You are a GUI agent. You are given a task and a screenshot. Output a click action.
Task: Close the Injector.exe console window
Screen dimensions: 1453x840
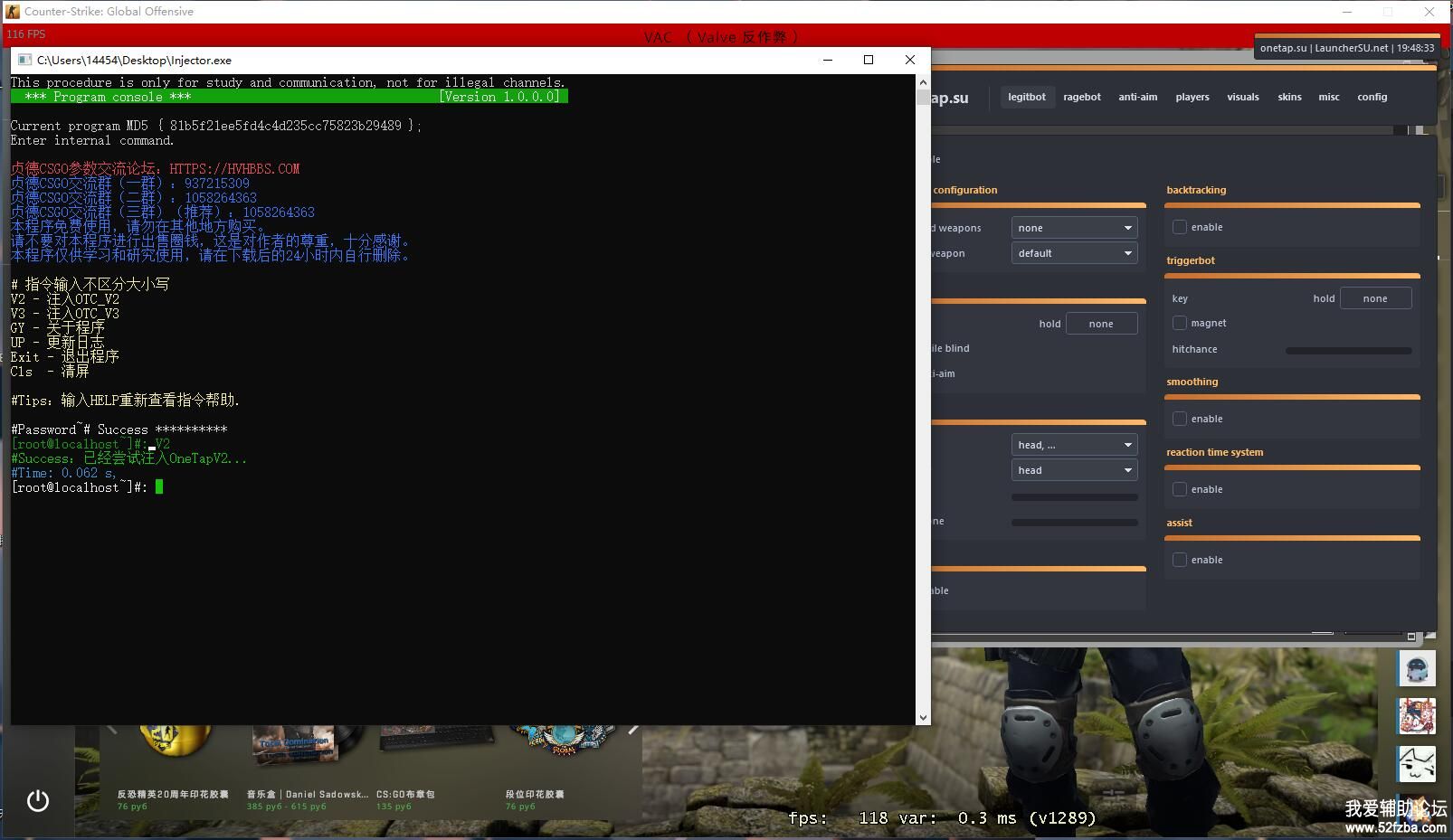click(910, 60)
